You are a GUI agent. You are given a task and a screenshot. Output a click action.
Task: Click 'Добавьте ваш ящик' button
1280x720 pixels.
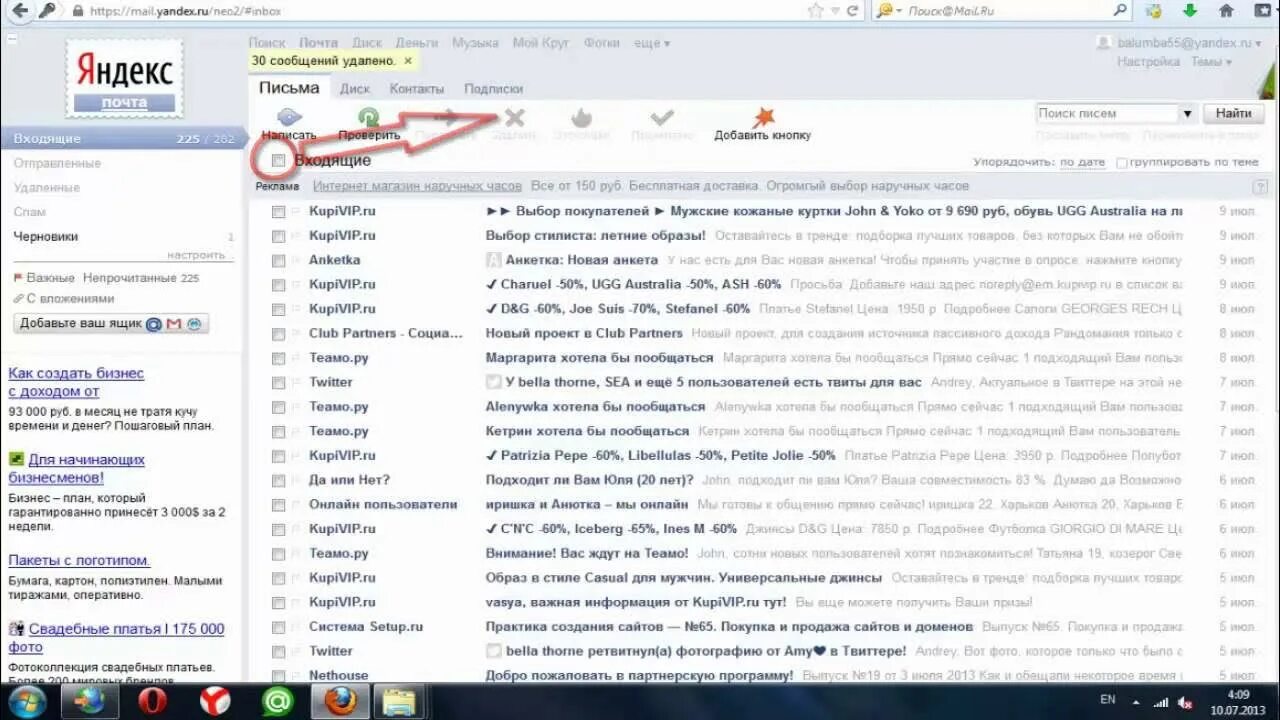tap(111, 324)
